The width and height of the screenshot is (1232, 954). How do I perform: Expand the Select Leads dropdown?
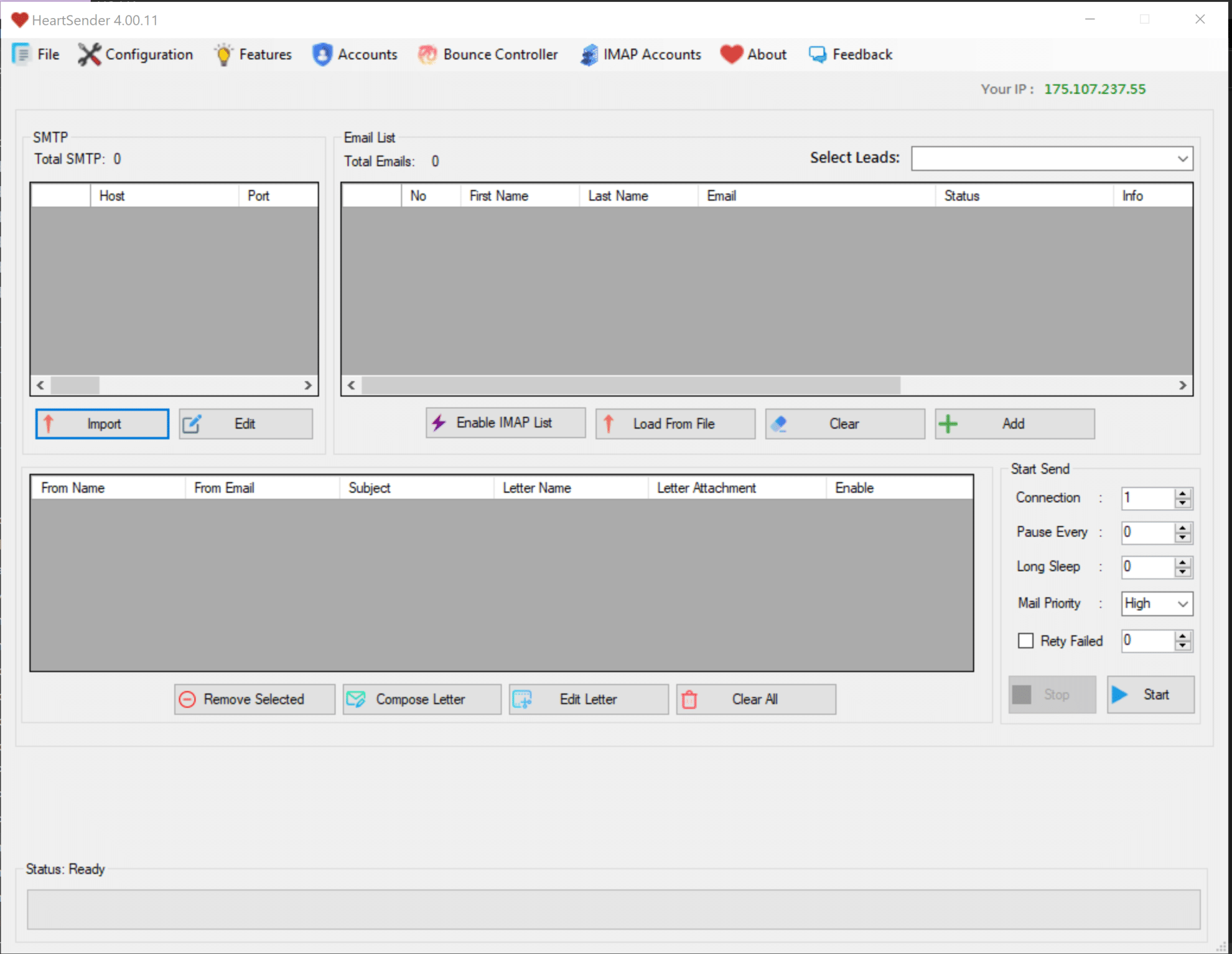[x=1182, y=159]
